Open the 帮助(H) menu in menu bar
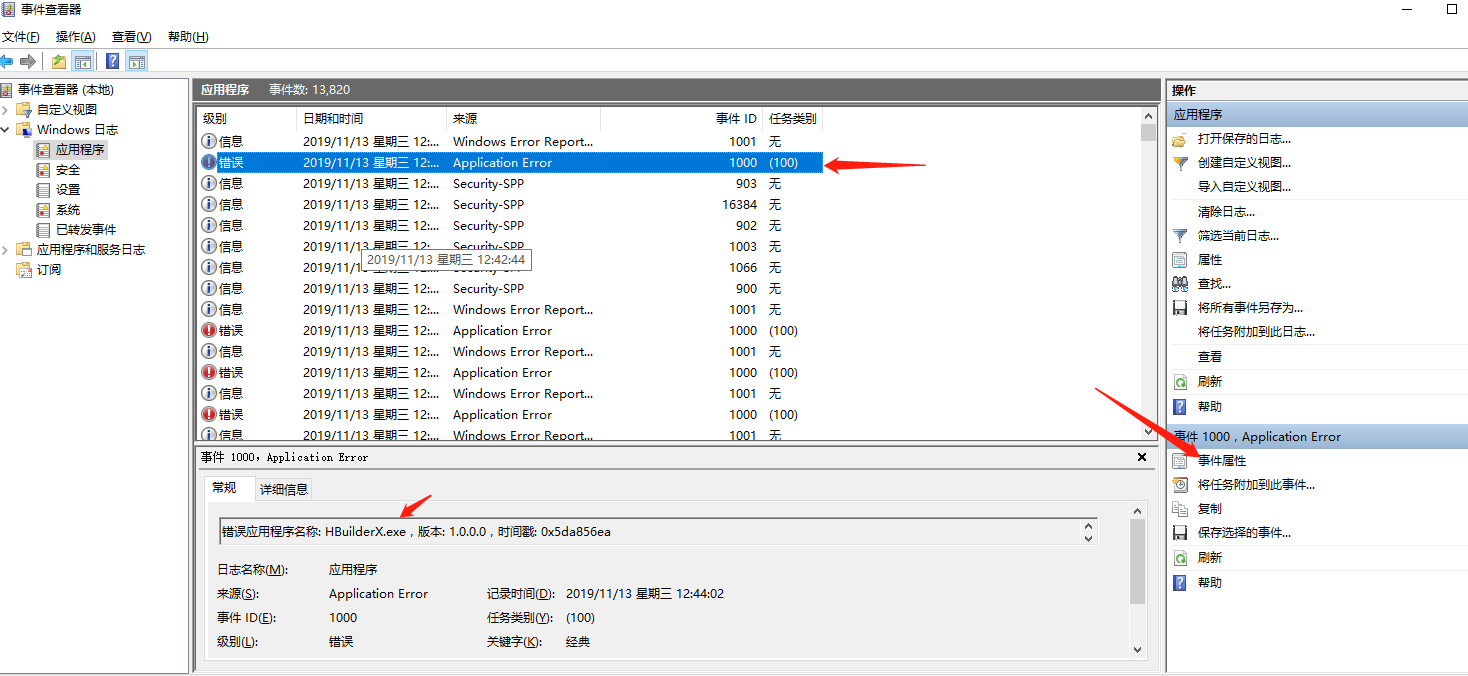 click(188, 37)
